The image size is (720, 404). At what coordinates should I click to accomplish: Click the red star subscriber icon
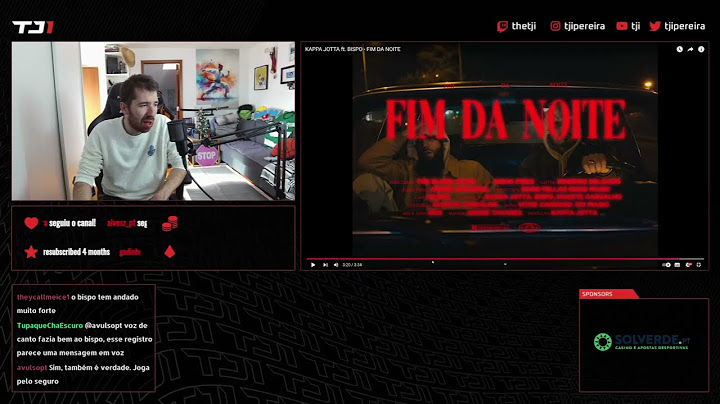pos(31,252)
